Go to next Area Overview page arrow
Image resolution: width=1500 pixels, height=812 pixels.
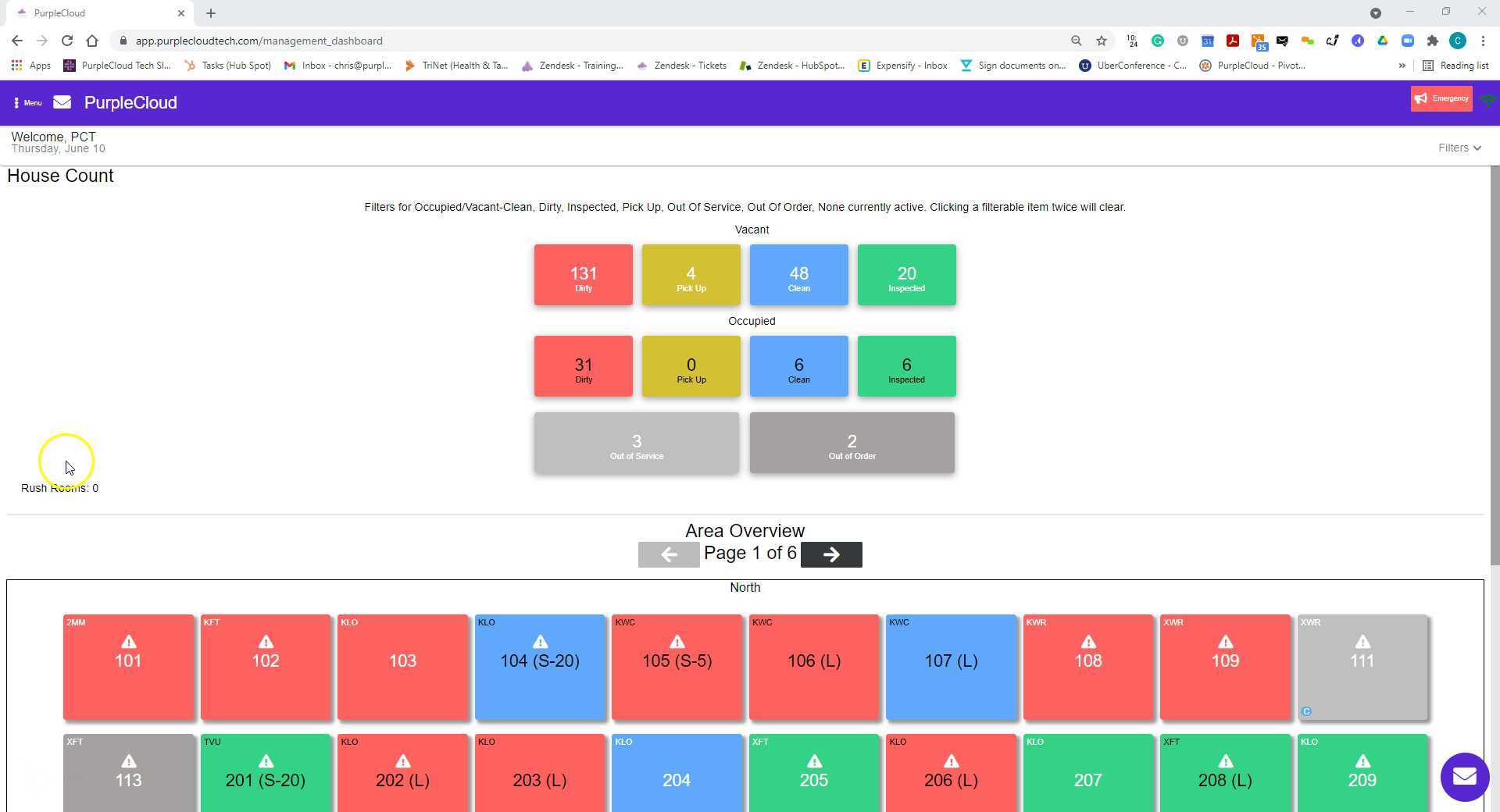831,554
